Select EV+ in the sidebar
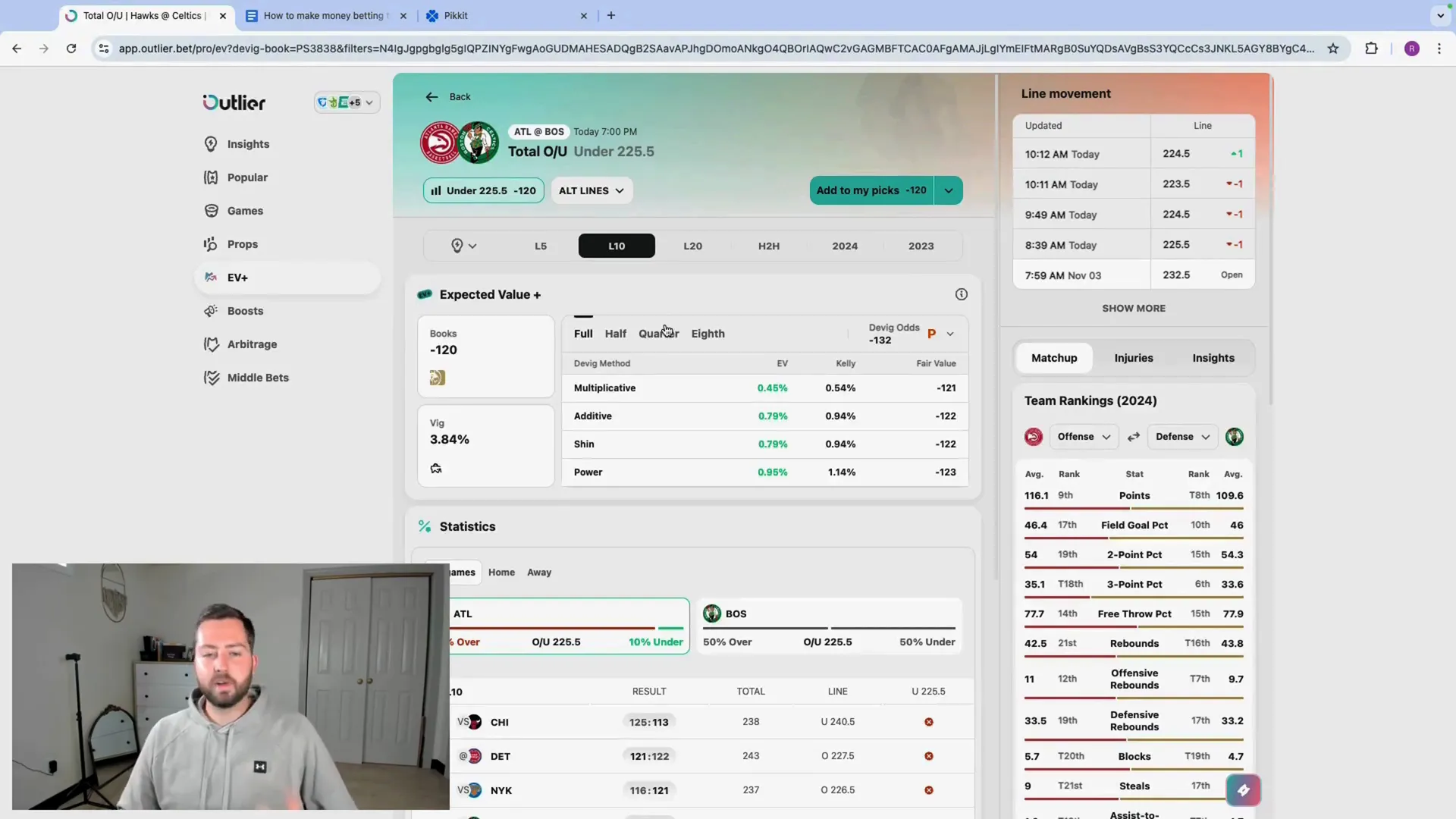The width and height of the screenshot is (1456, 819). pos(287,278)
